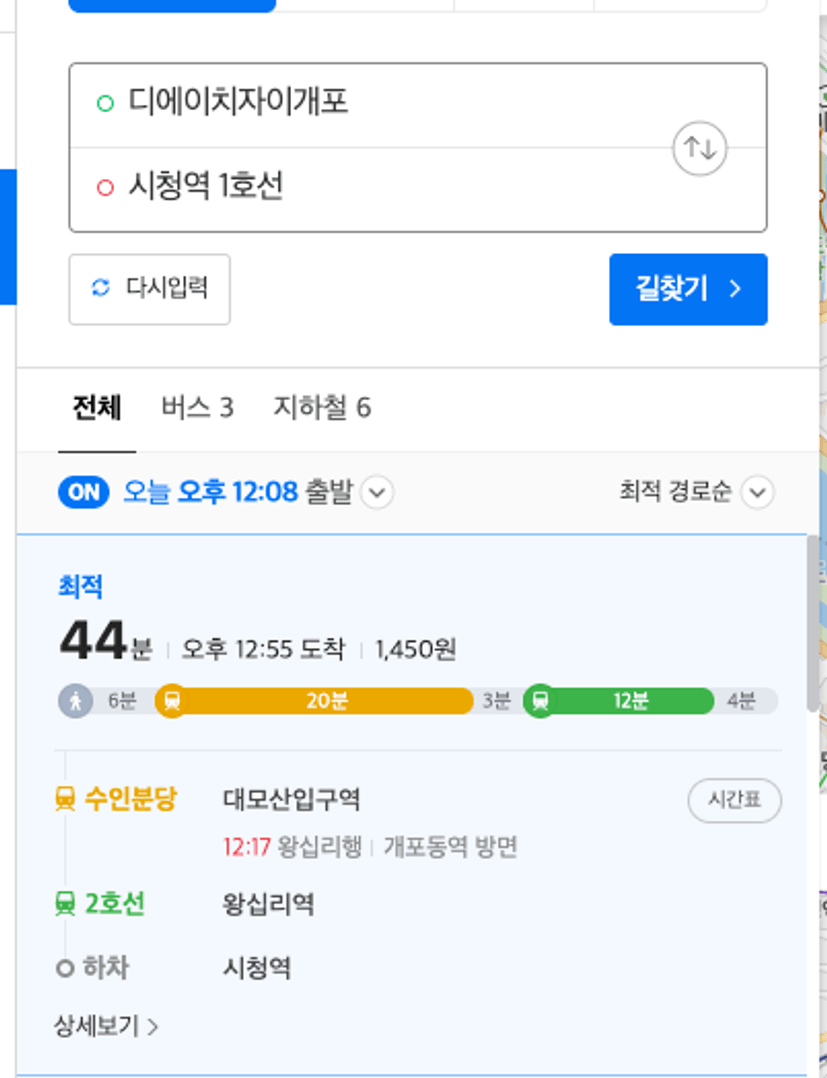
Task: Click the 수인분당 line train icon
Action: click(65, 800)
